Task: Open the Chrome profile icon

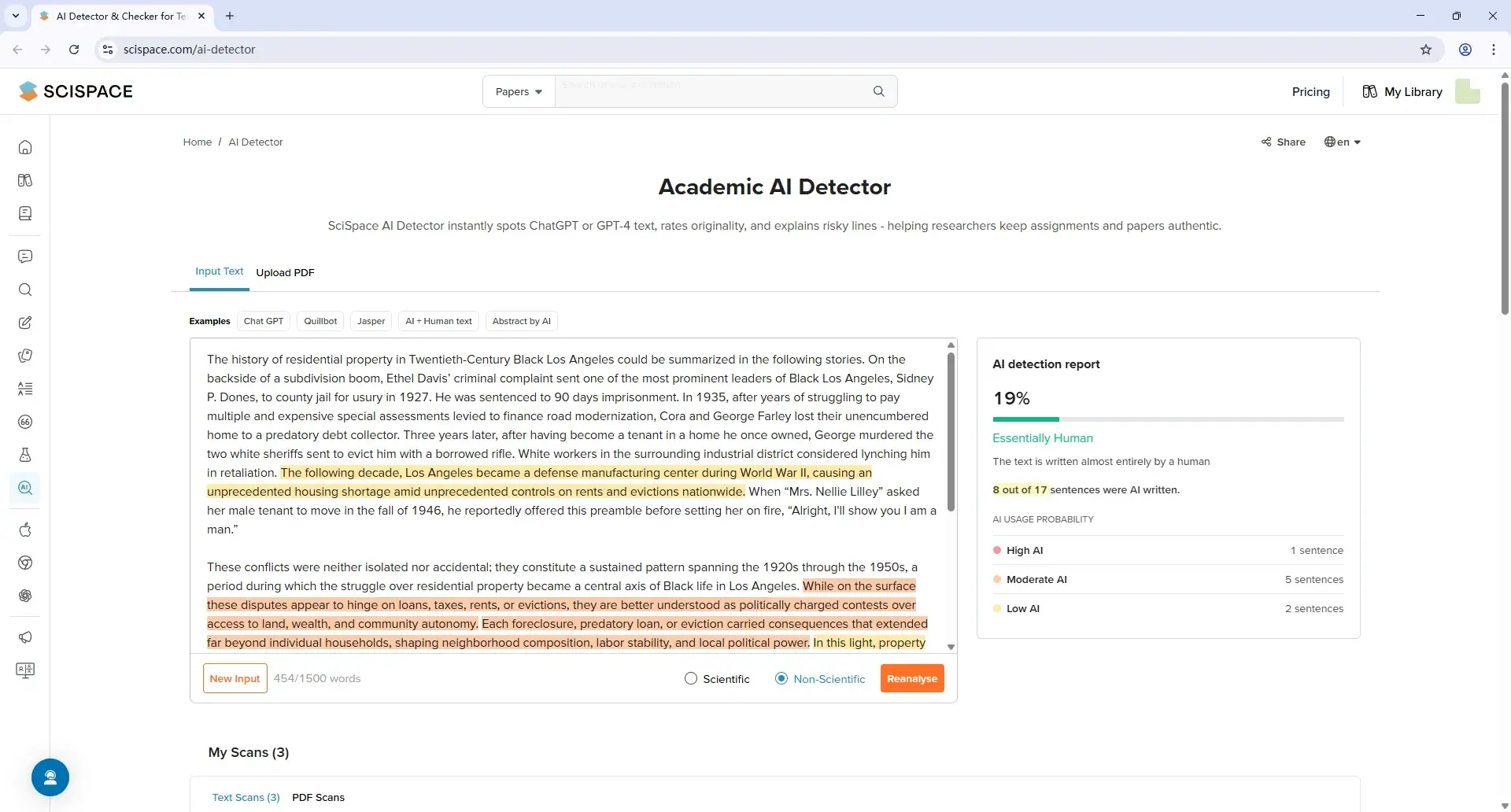Action: 1465,50
